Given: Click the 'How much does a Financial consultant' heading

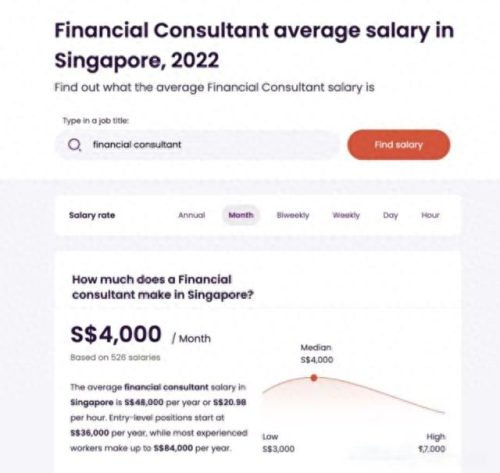Looking at the screenshot, I should (x=163, y=287).
